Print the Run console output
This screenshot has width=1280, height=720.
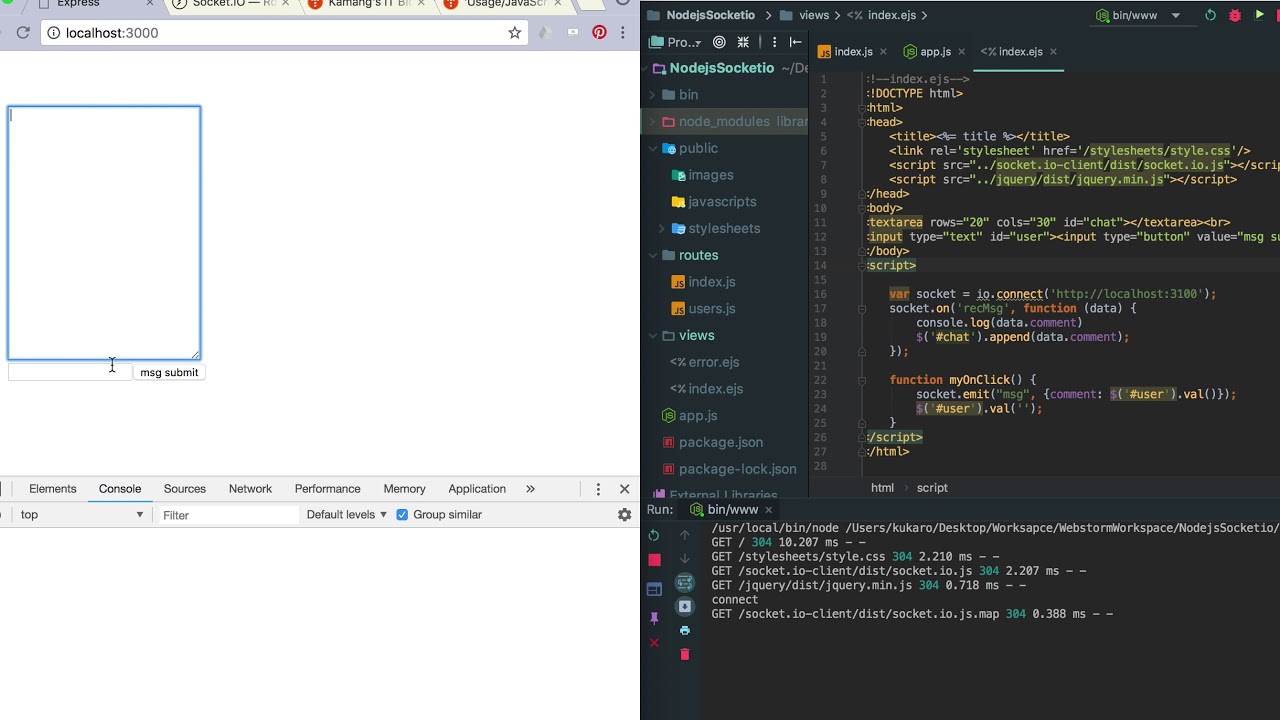[685, 631]
